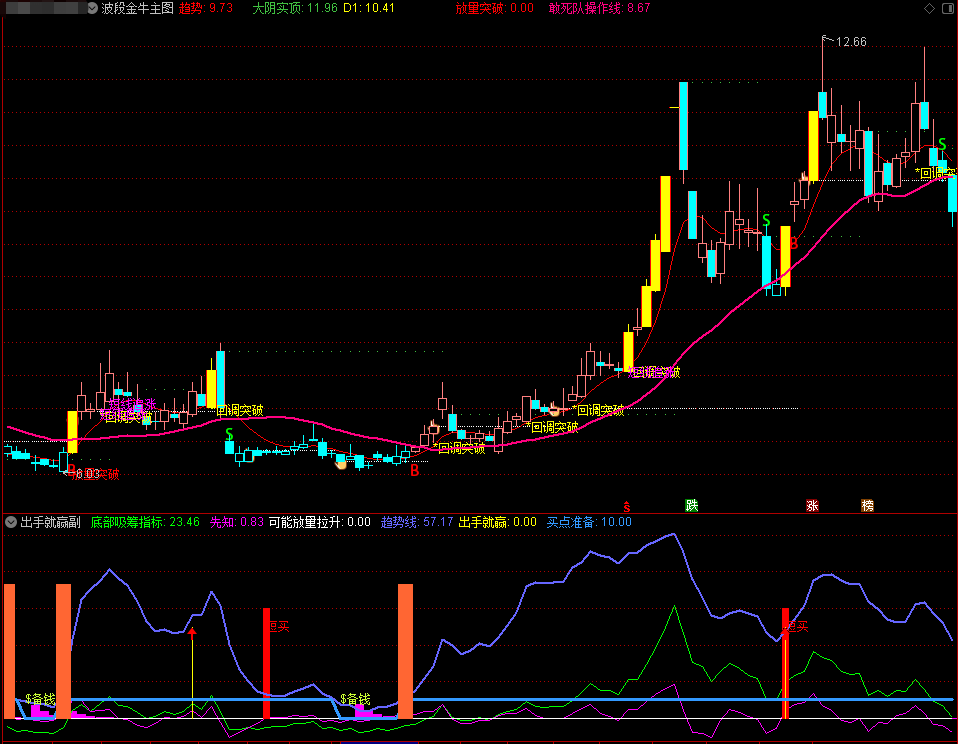Click the dark red 涨 marker icon

[812, 505]
